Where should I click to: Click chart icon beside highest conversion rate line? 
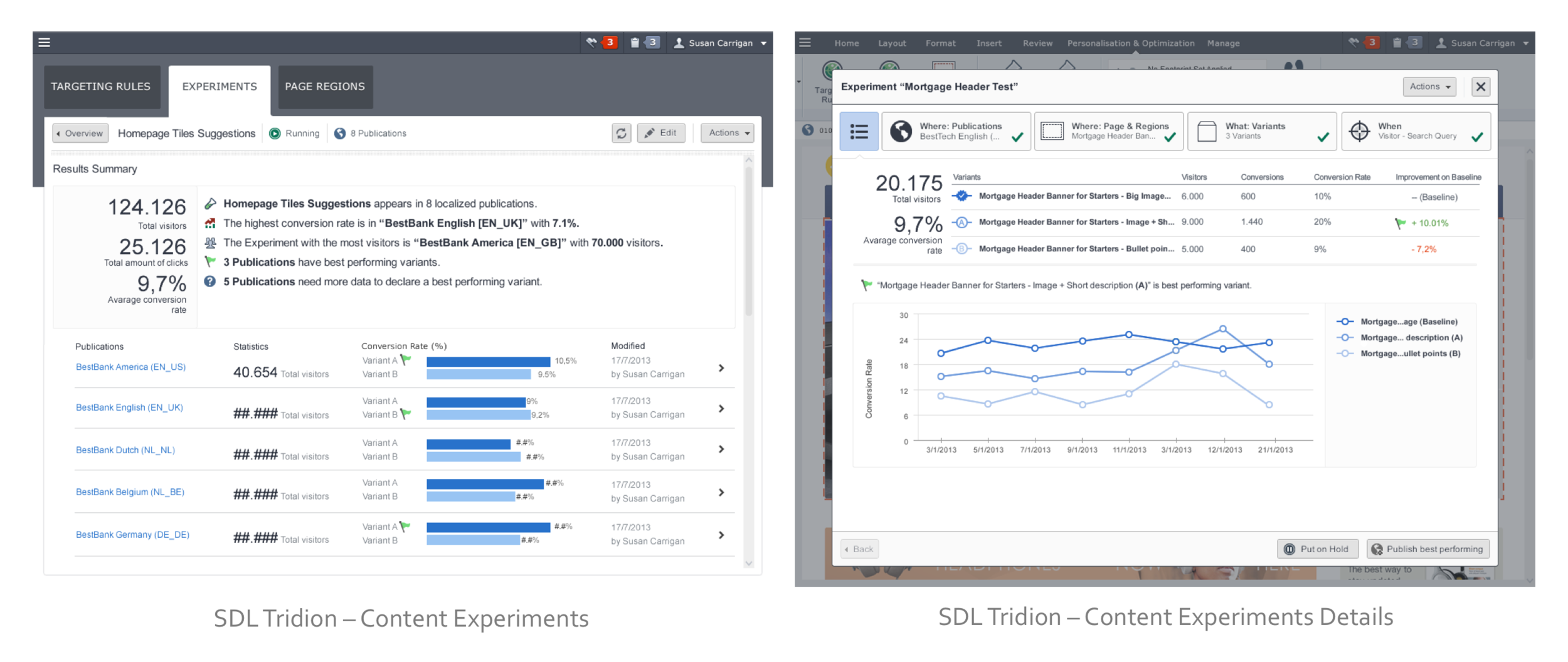coord(210,223)
